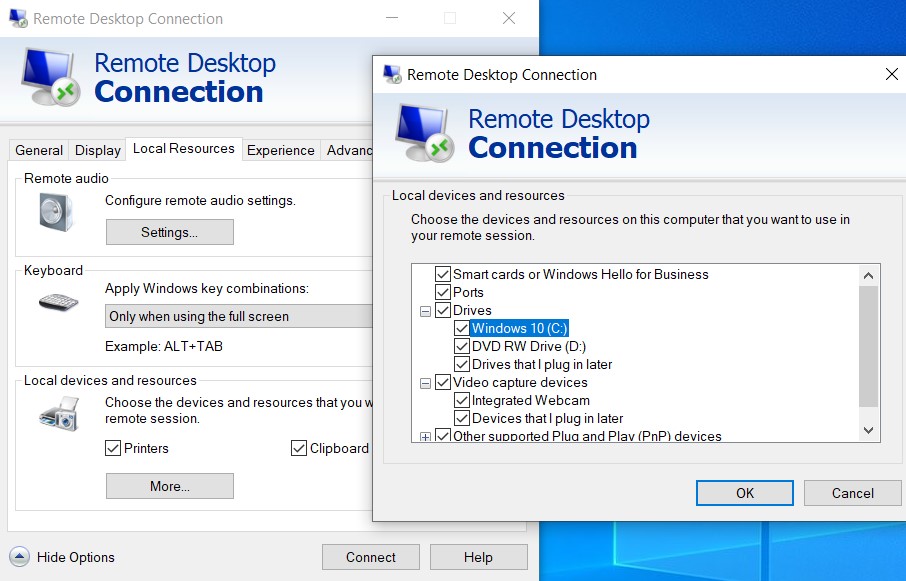The image size is (906, 581).
Task: Uncheck Smart cards or Windows Hello for Business
Action: (443, 274)
